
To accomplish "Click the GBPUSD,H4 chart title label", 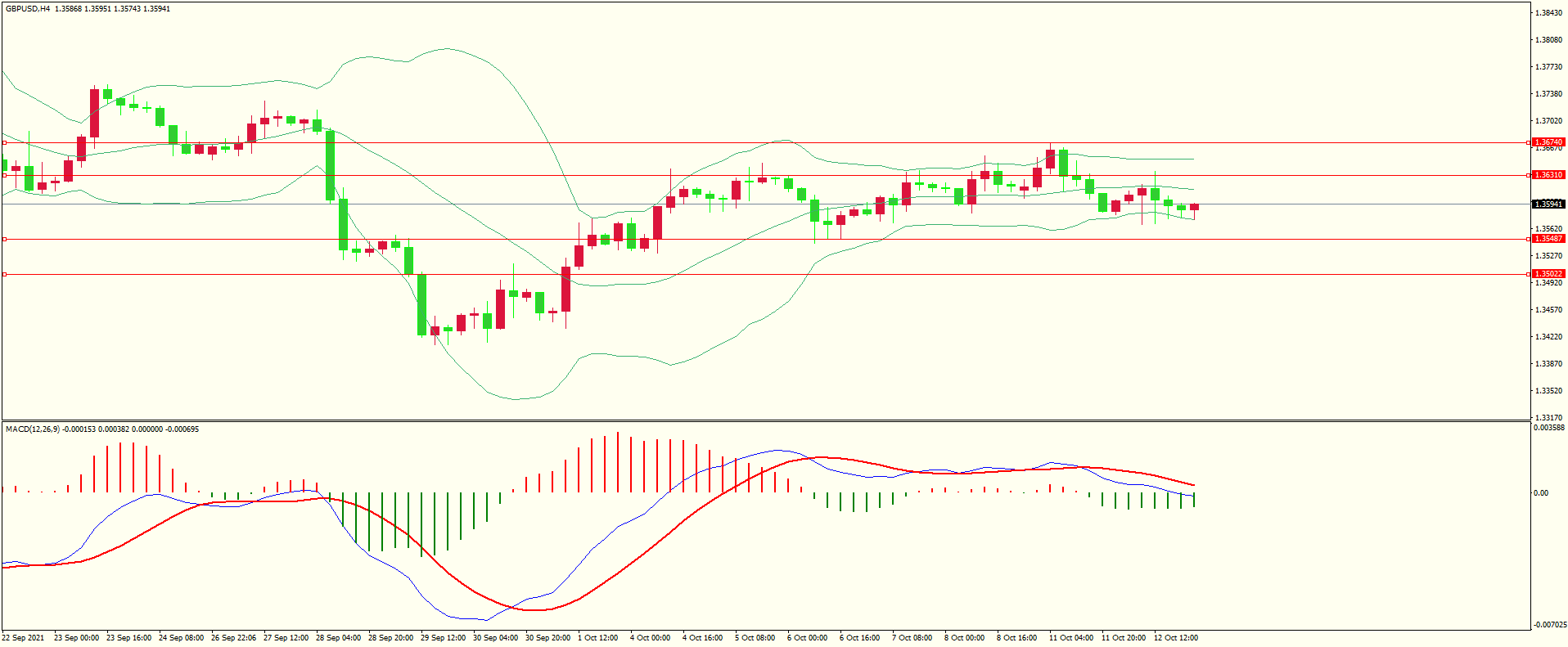I will click(x=28, y=9).
